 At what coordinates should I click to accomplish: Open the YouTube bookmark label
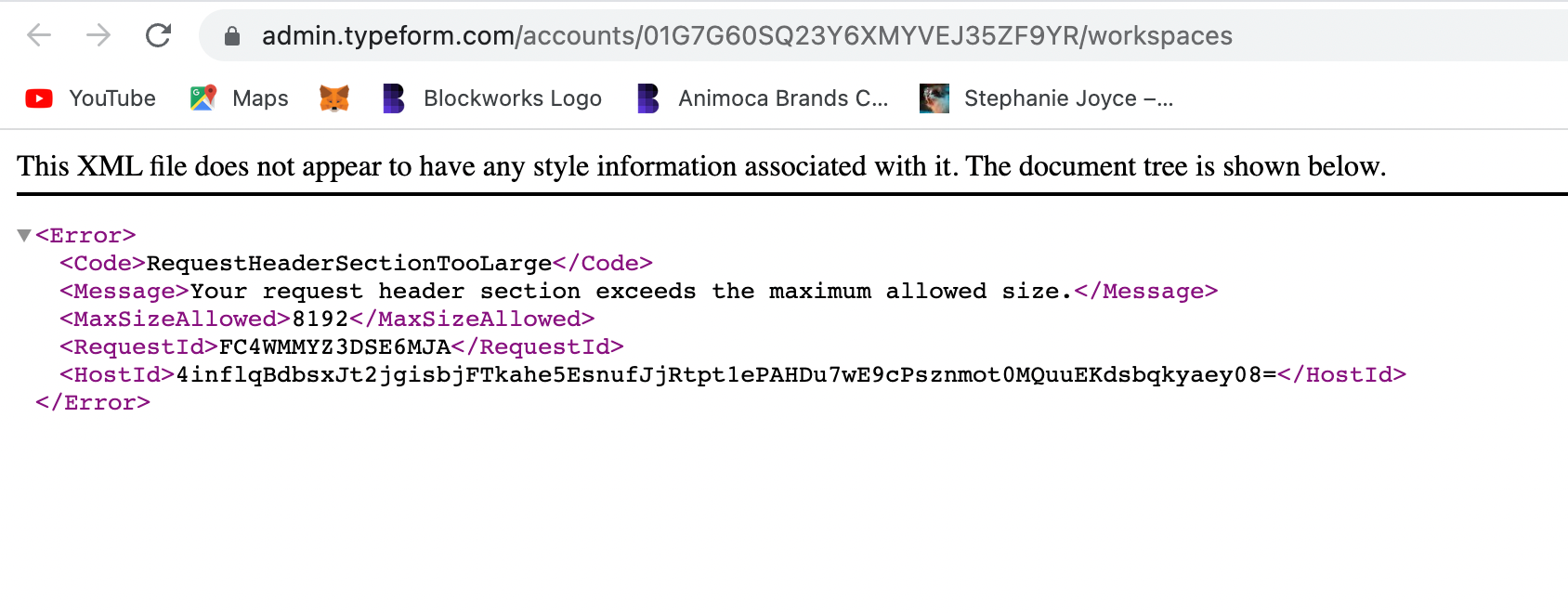point(112,98)
